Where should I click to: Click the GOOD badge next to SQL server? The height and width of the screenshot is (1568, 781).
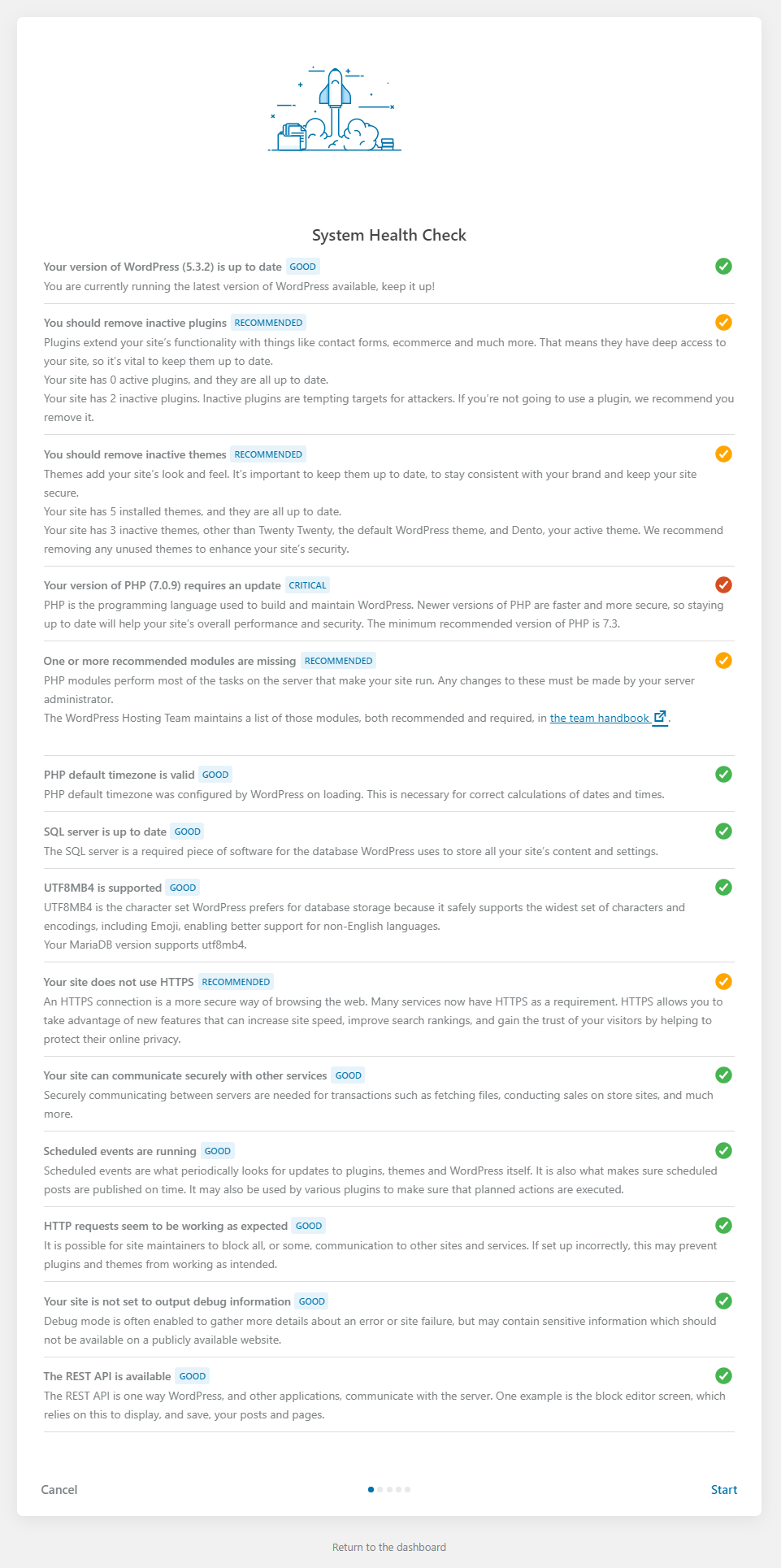coord(187,832)
